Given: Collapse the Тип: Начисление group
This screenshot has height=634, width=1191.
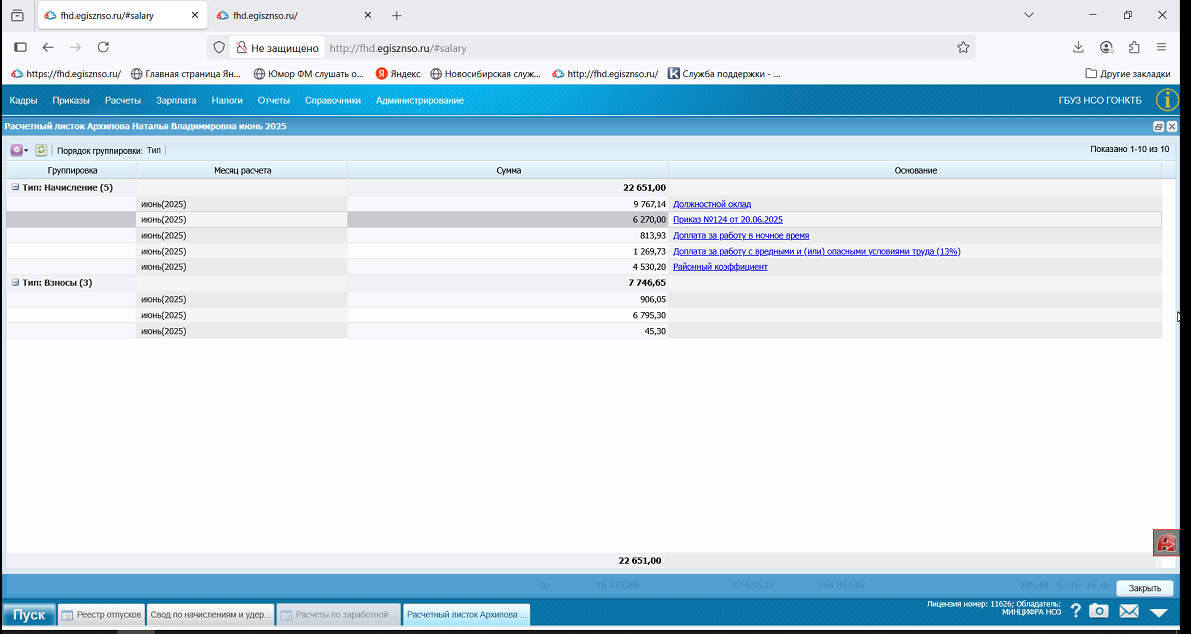Looking at the screenshot, I should tap(15, 188).
